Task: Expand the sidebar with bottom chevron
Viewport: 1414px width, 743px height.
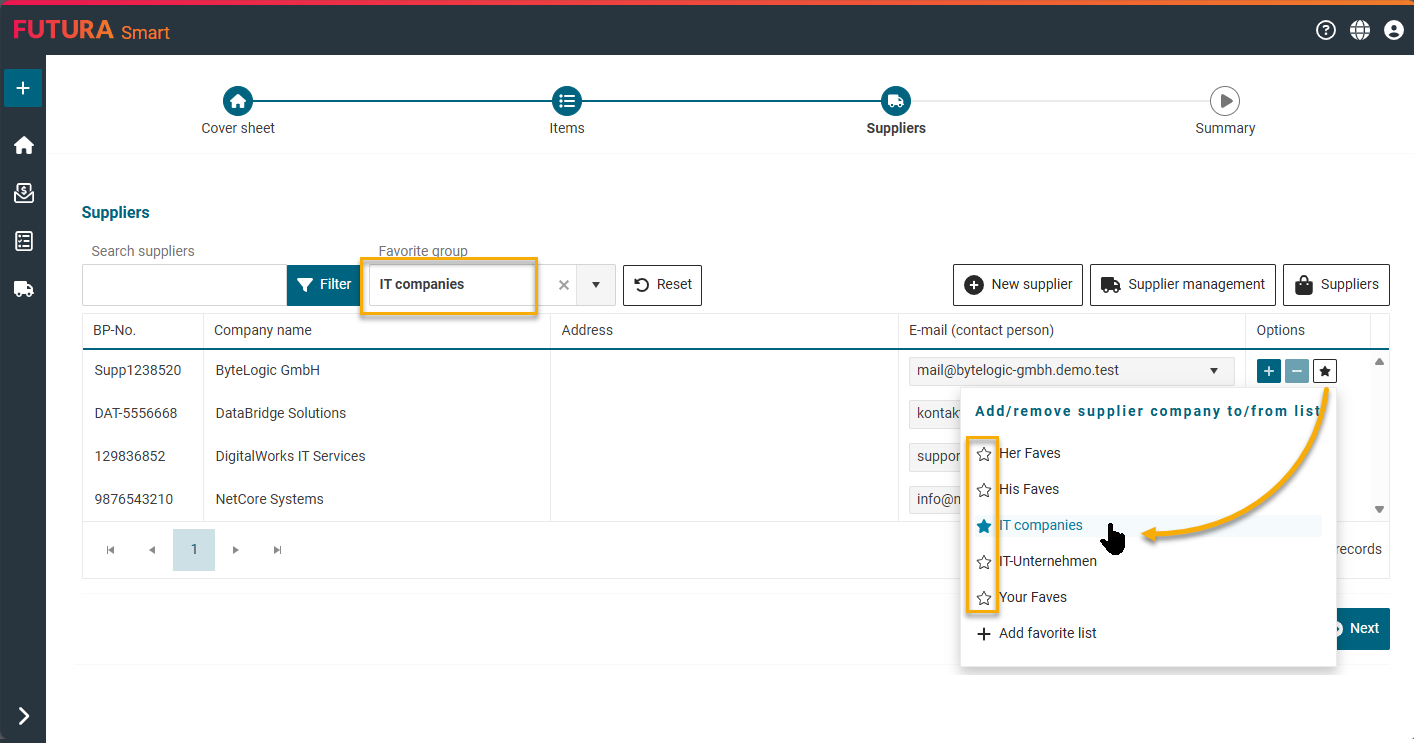Action: tap(23, 715)
